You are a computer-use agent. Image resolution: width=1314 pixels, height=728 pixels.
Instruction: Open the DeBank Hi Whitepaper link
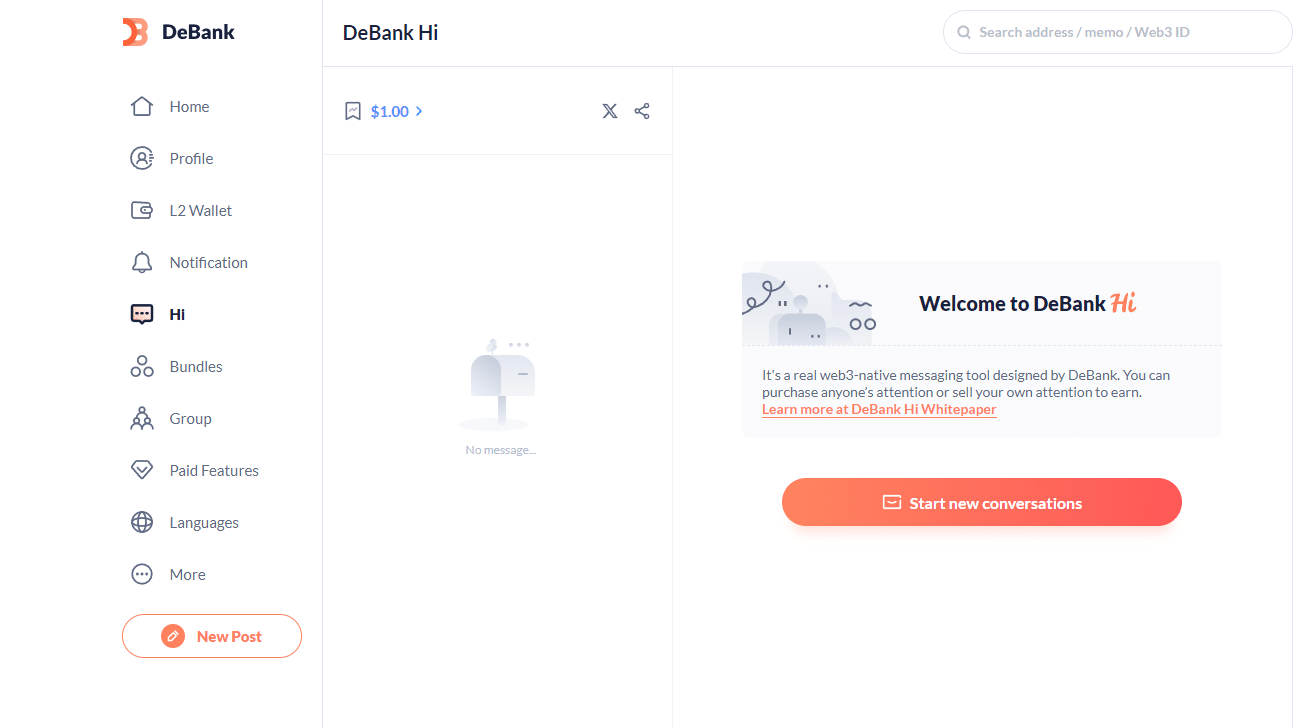[x=879, y=409]
